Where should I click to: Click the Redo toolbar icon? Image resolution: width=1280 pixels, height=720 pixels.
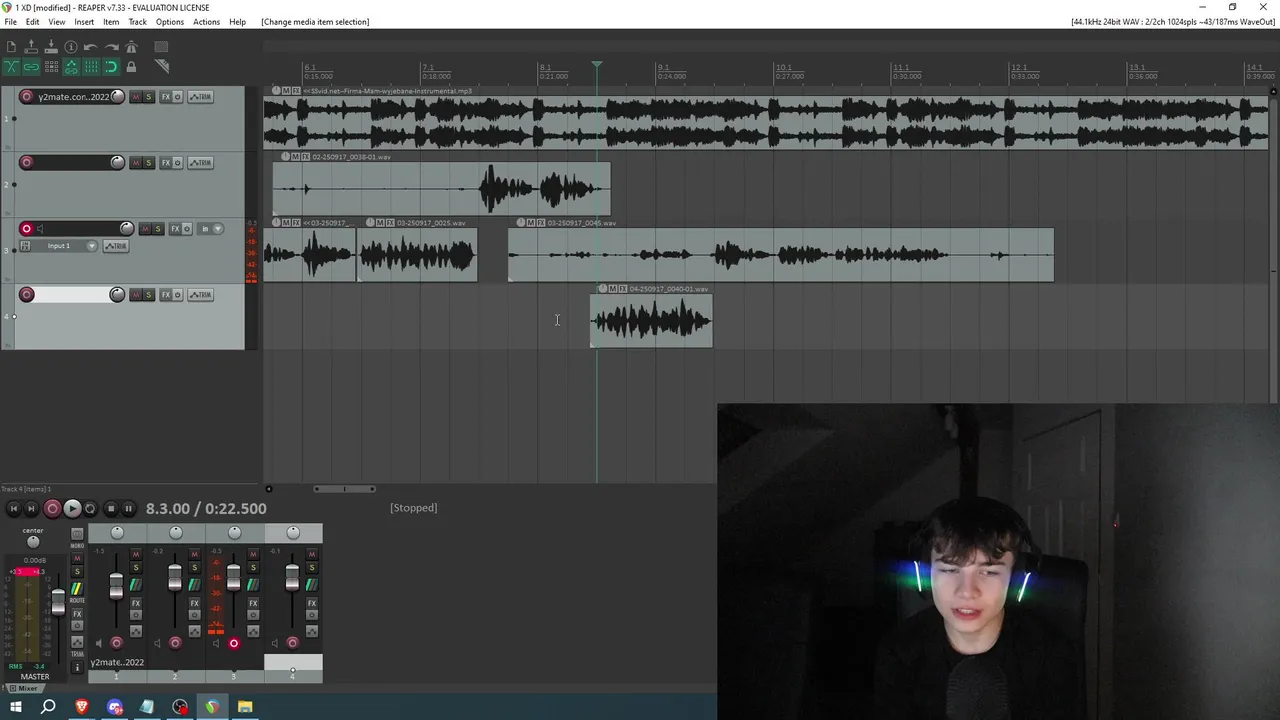coord(111,47)
